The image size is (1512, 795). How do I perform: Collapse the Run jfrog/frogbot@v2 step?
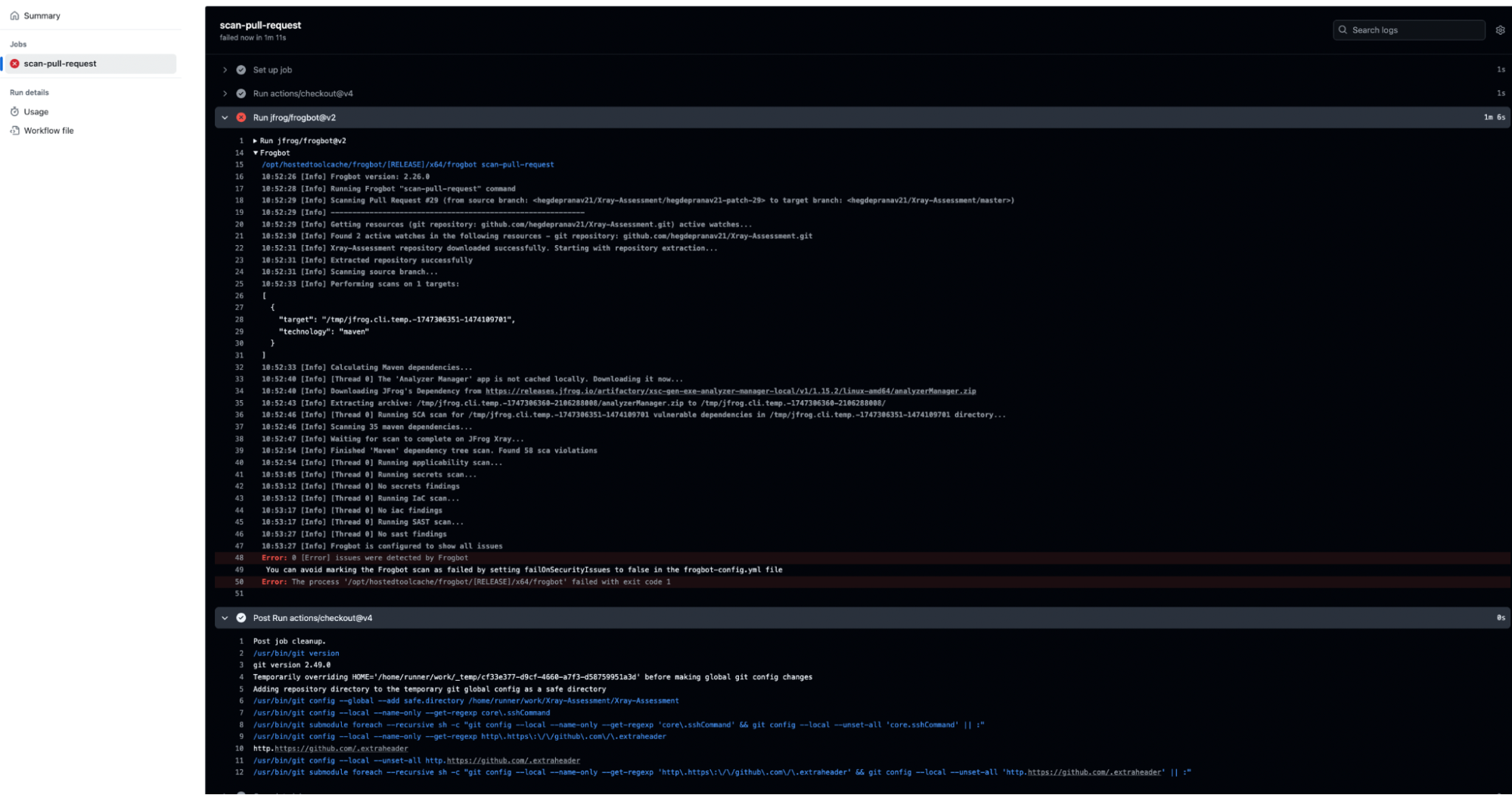[225, 117]
